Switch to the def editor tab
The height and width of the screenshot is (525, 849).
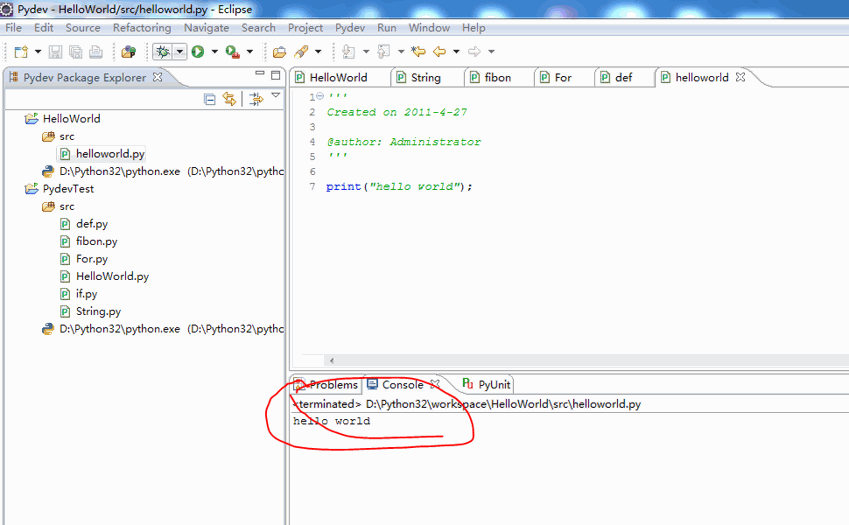623,77
